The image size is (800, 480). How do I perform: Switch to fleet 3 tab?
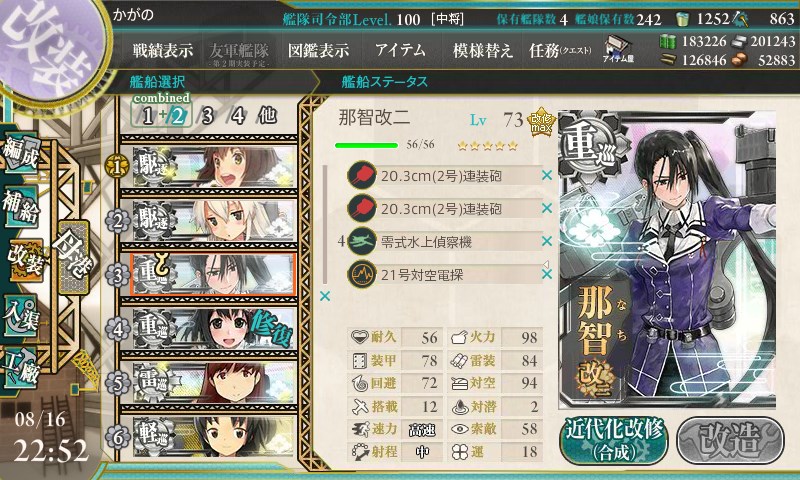(x=207, y=116)
